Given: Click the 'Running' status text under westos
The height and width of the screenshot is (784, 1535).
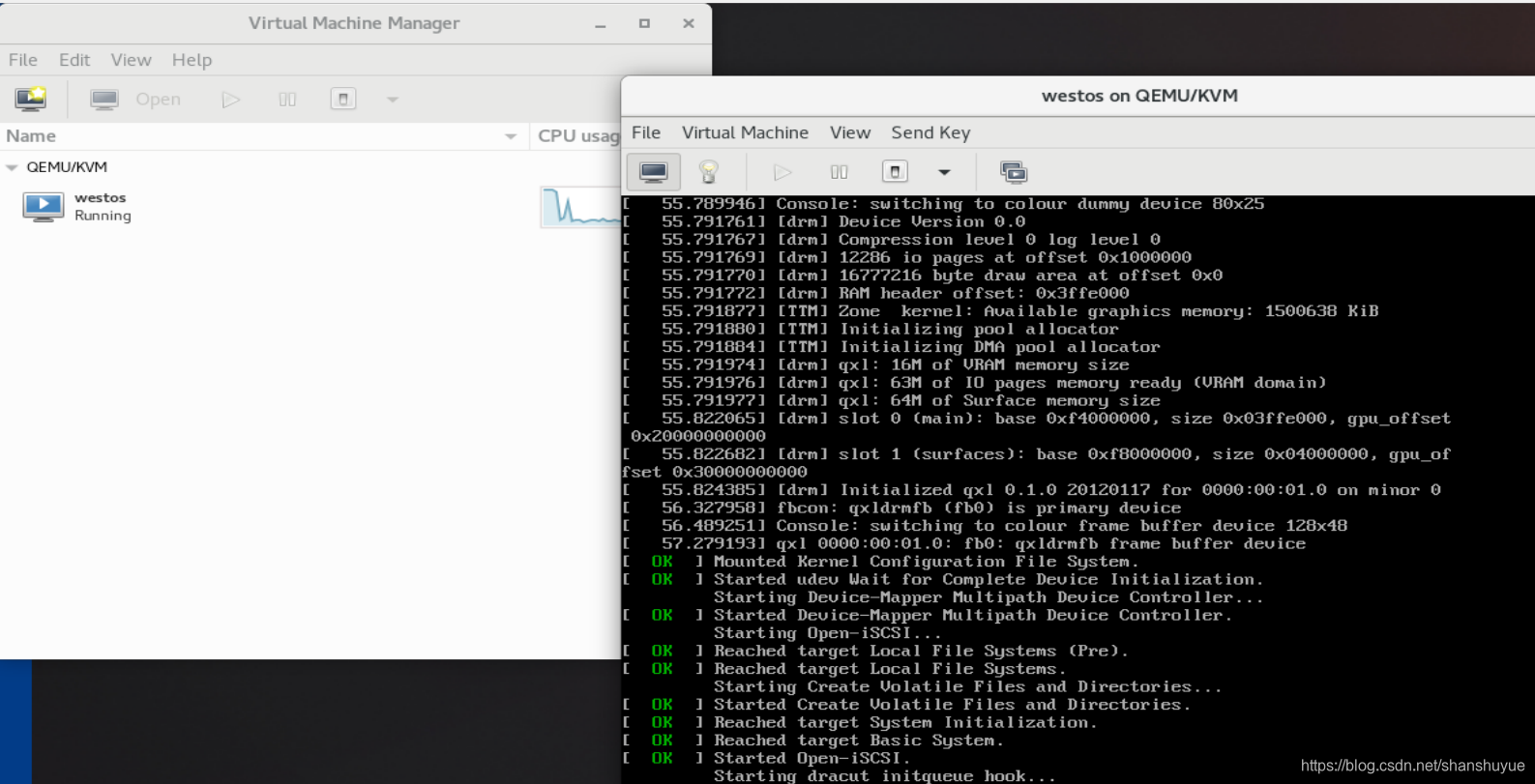Looking at the screenshot, I should 103,216.
